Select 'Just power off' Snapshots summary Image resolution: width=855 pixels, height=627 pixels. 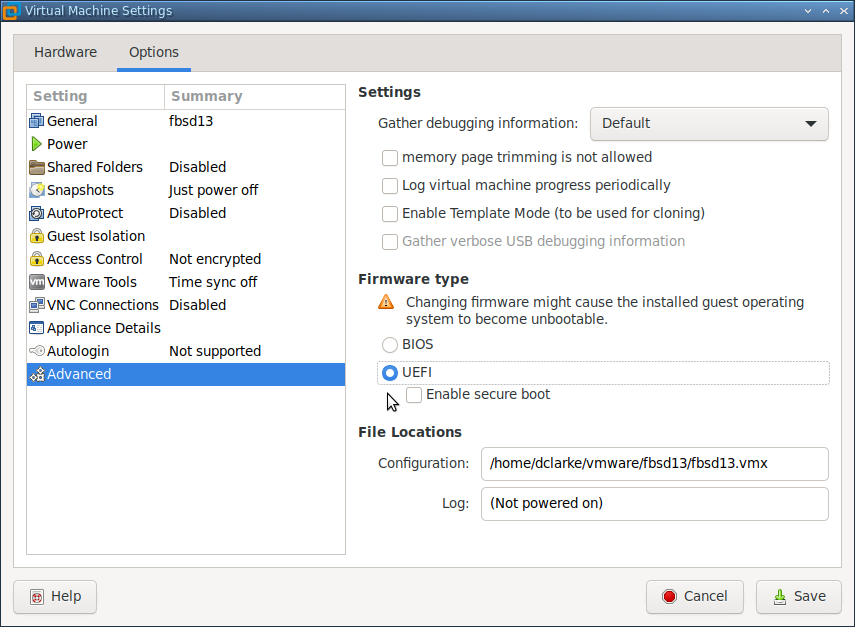point(213,190)
